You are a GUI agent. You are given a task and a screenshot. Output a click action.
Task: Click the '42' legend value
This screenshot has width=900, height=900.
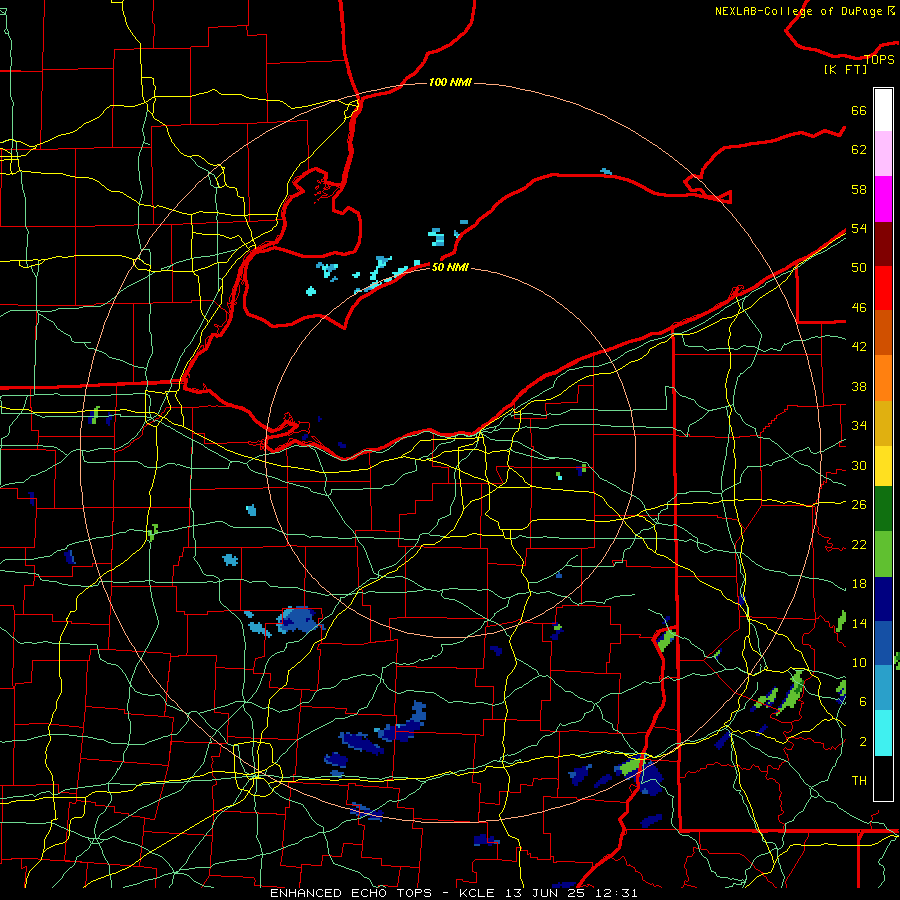click(859, 347)
